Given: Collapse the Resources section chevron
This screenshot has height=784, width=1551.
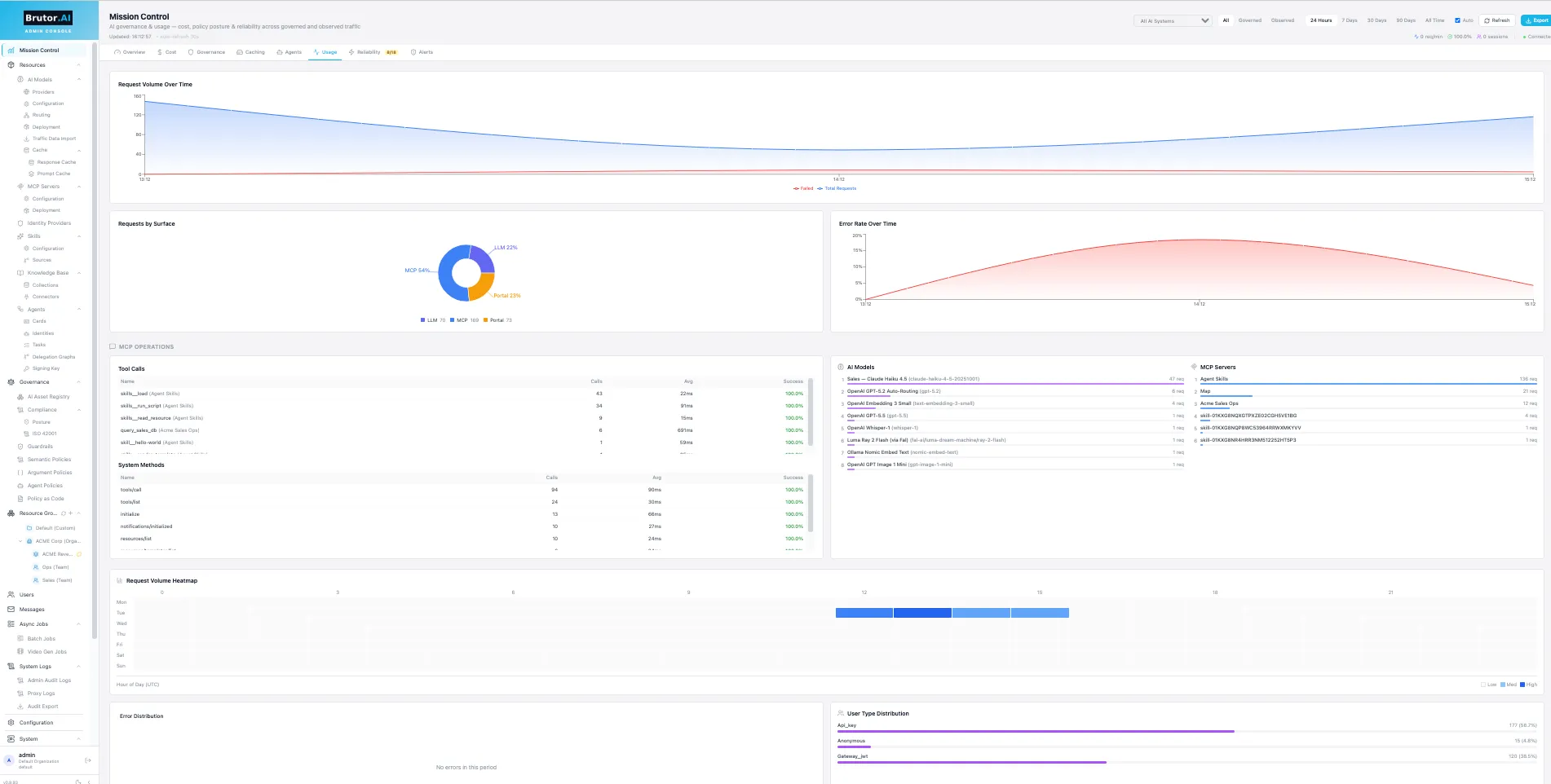Looking at the screenshot, I should [x=79, y=65].
